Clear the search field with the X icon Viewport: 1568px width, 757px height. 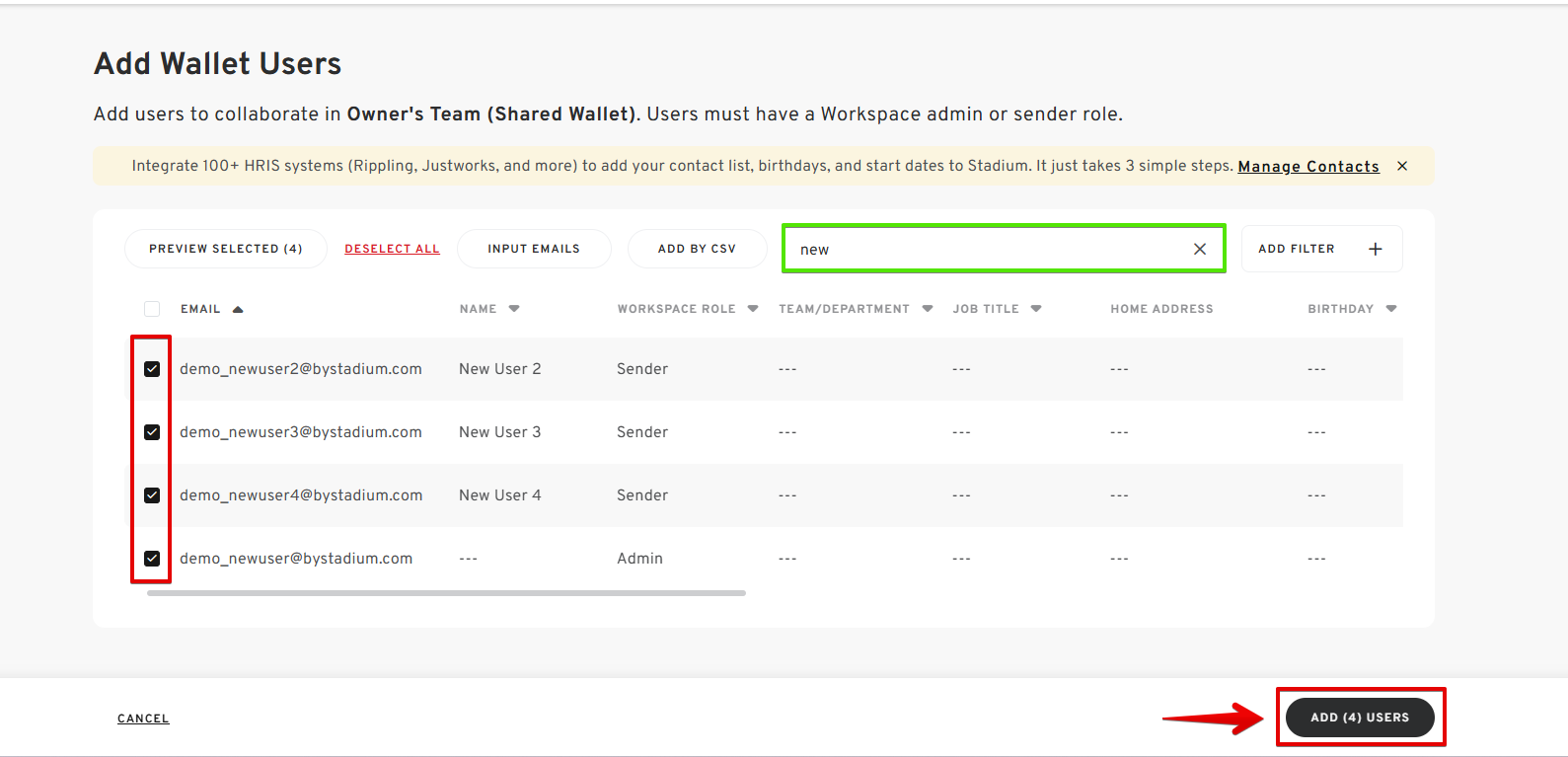click(1199, 249)
